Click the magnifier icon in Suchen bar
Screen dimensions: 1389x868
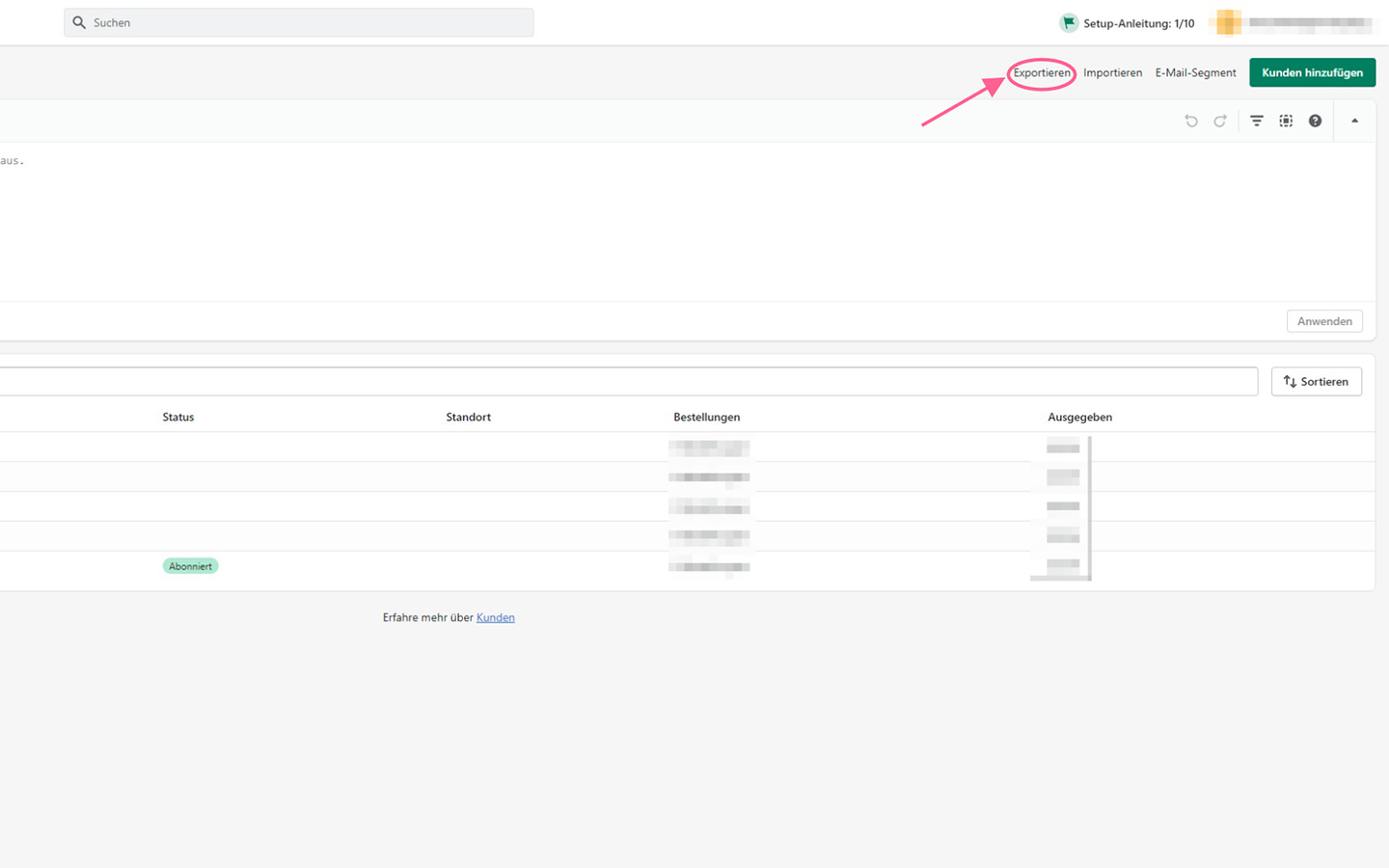79,22
